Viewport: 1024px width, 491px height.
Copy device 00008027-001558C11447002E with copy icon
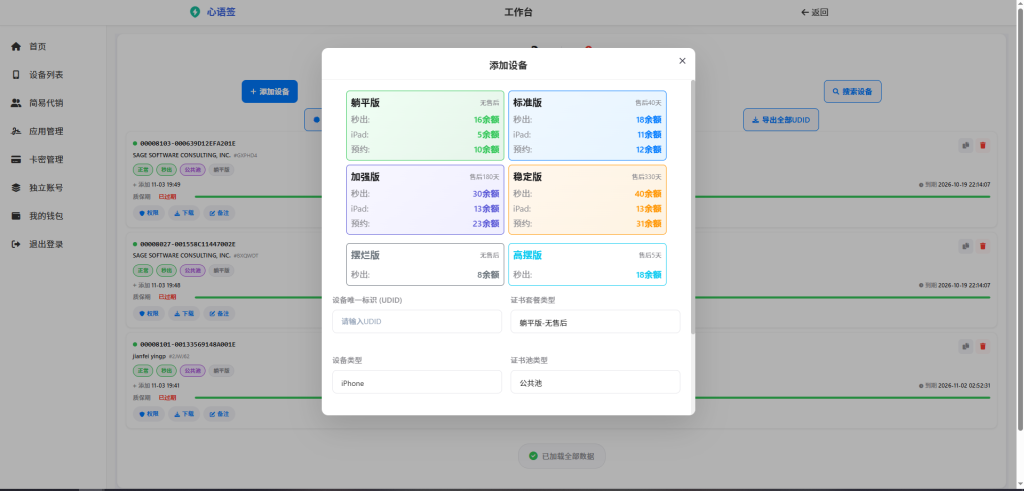point(965,246)
